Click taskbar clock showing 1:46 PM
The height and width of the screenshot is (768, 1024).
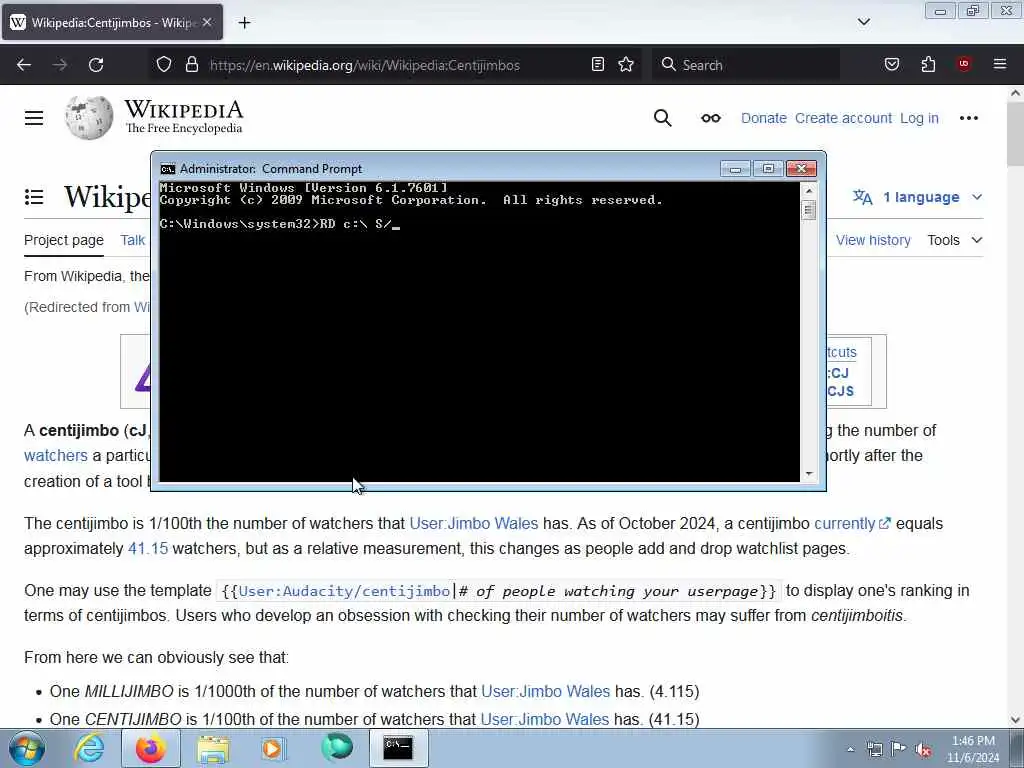click(973, 749)
